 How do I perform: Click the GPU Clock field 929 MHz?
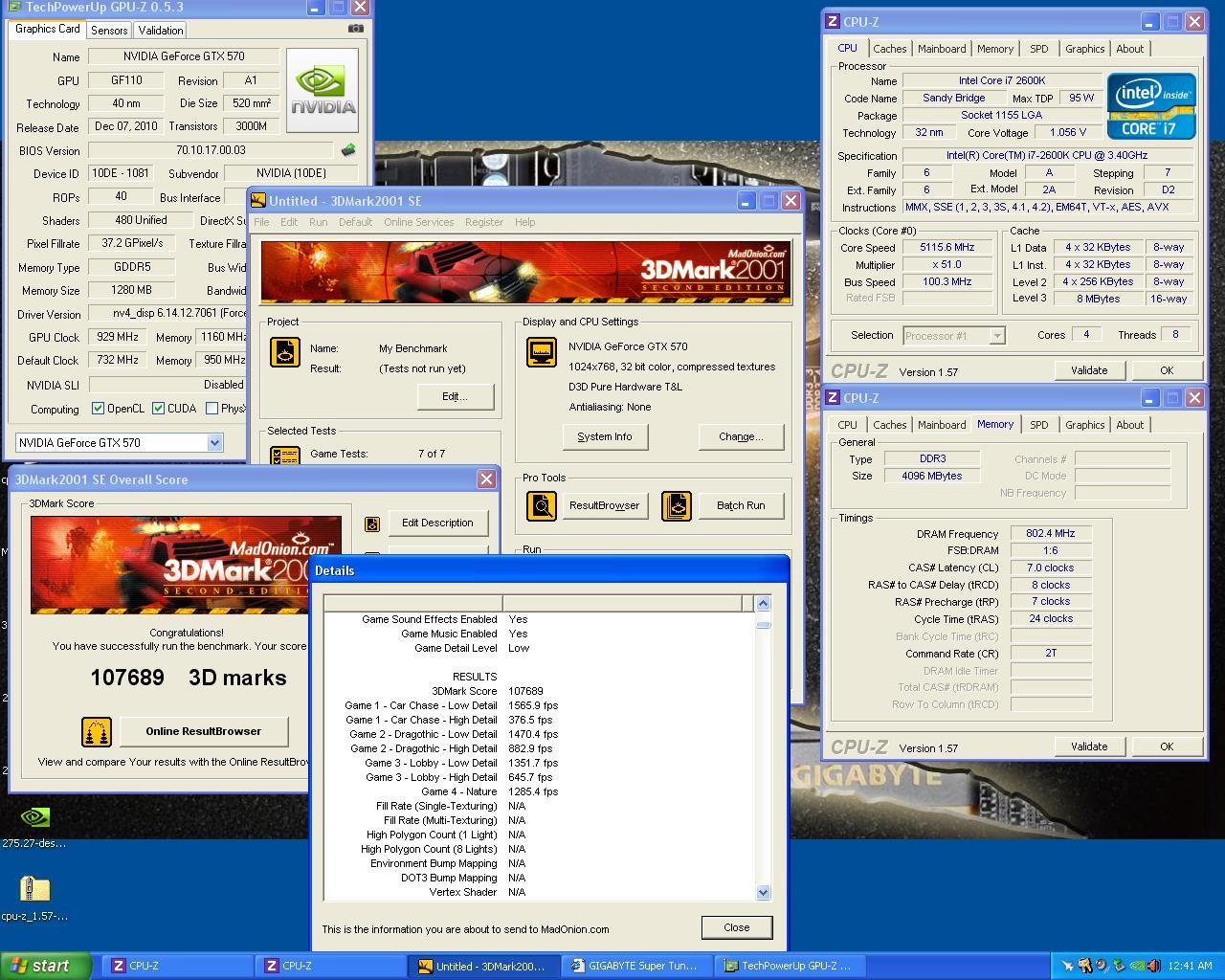click(117, 337)
